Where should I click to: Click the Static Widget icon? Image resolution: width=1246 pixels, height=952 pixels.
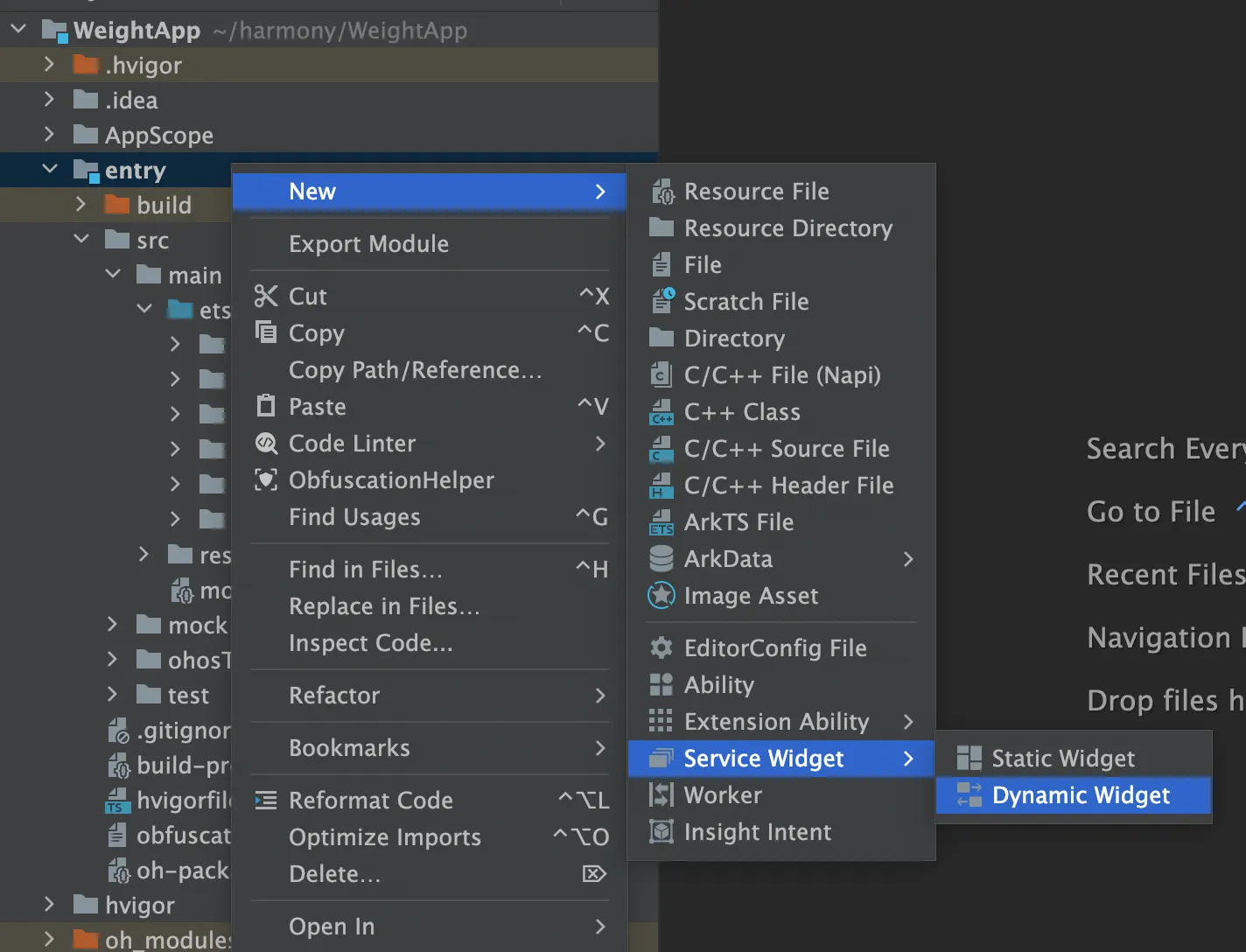969,758
